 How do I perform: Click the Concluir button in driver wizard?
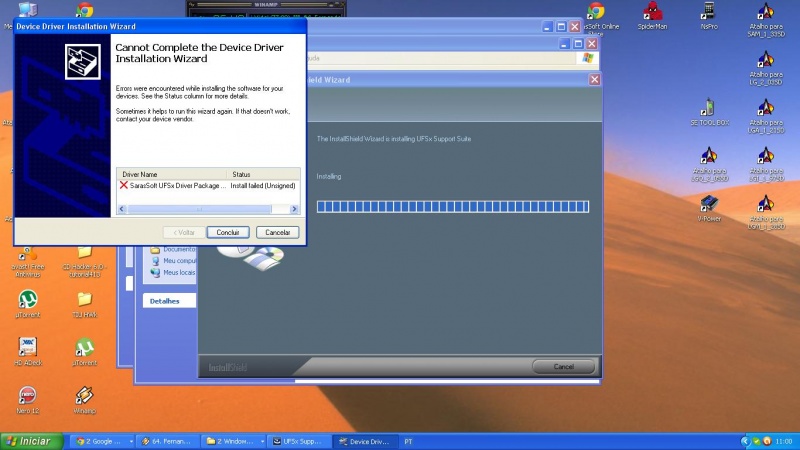point(228,232)
